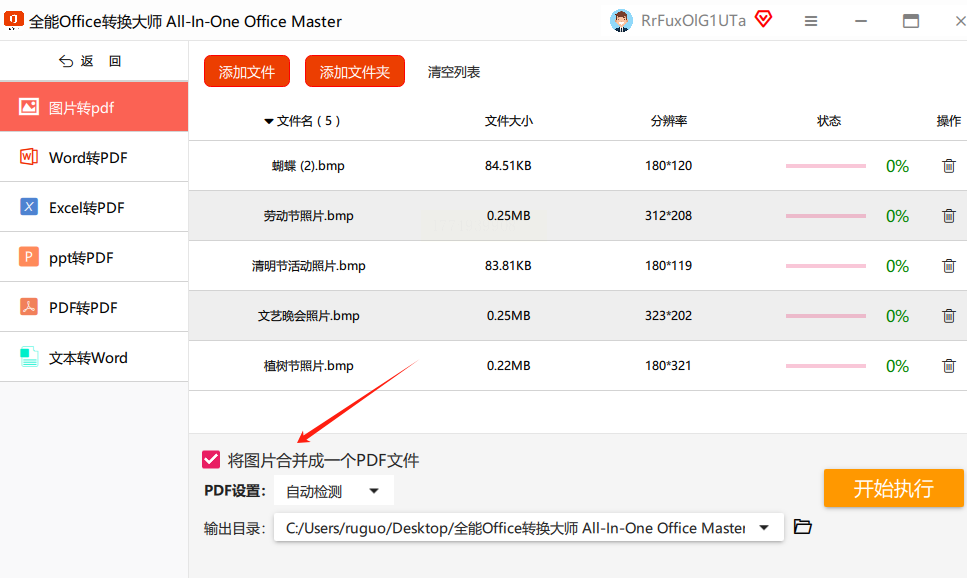Click the 添加文件夹 button

coord(355,72)
